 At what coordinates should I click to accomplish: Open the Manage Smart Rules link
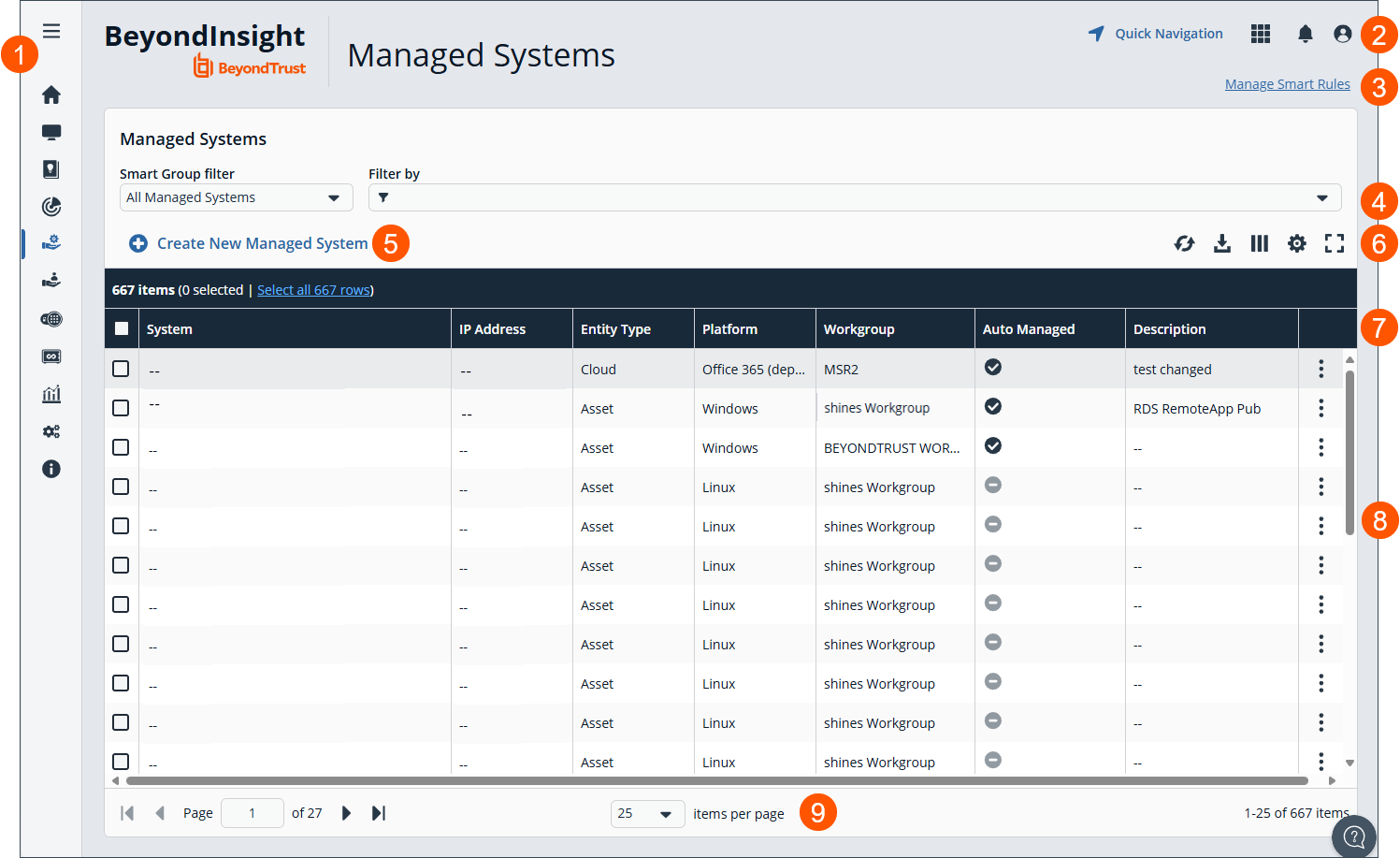click(x=1287, y=84)
